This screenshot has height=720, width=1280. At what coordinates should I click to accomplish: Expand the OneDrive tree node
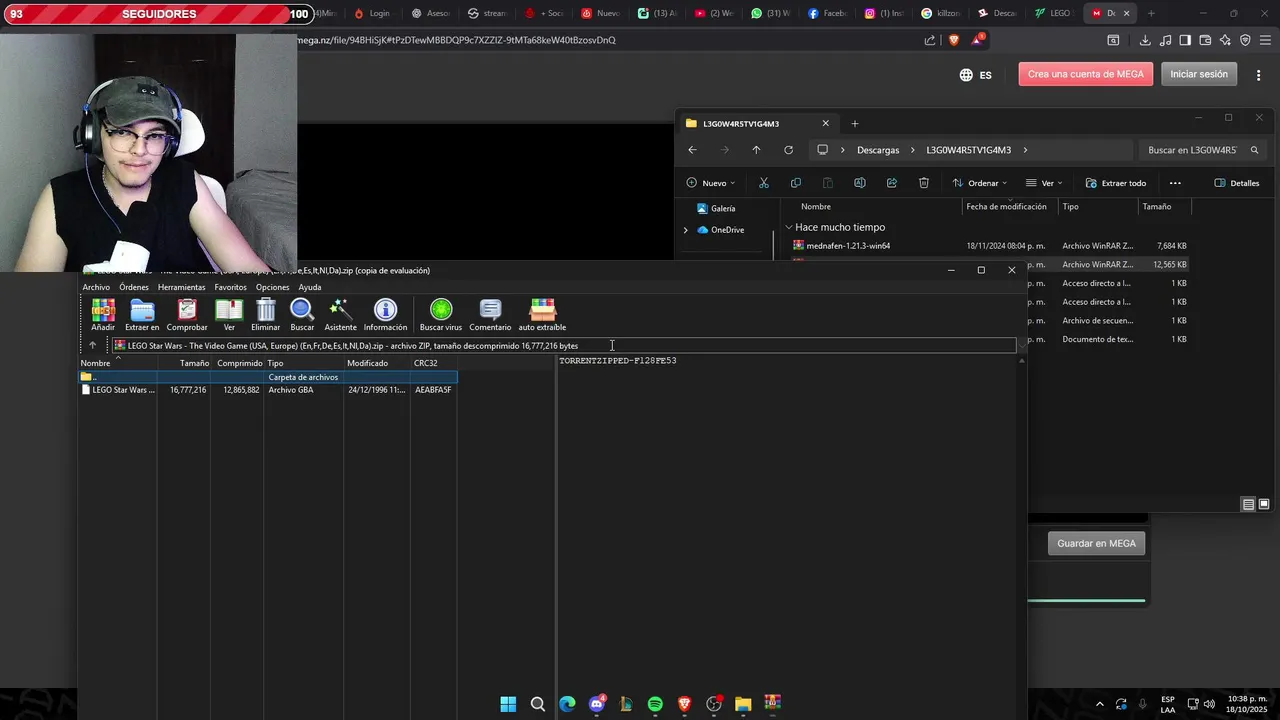[x=685, y=230]
